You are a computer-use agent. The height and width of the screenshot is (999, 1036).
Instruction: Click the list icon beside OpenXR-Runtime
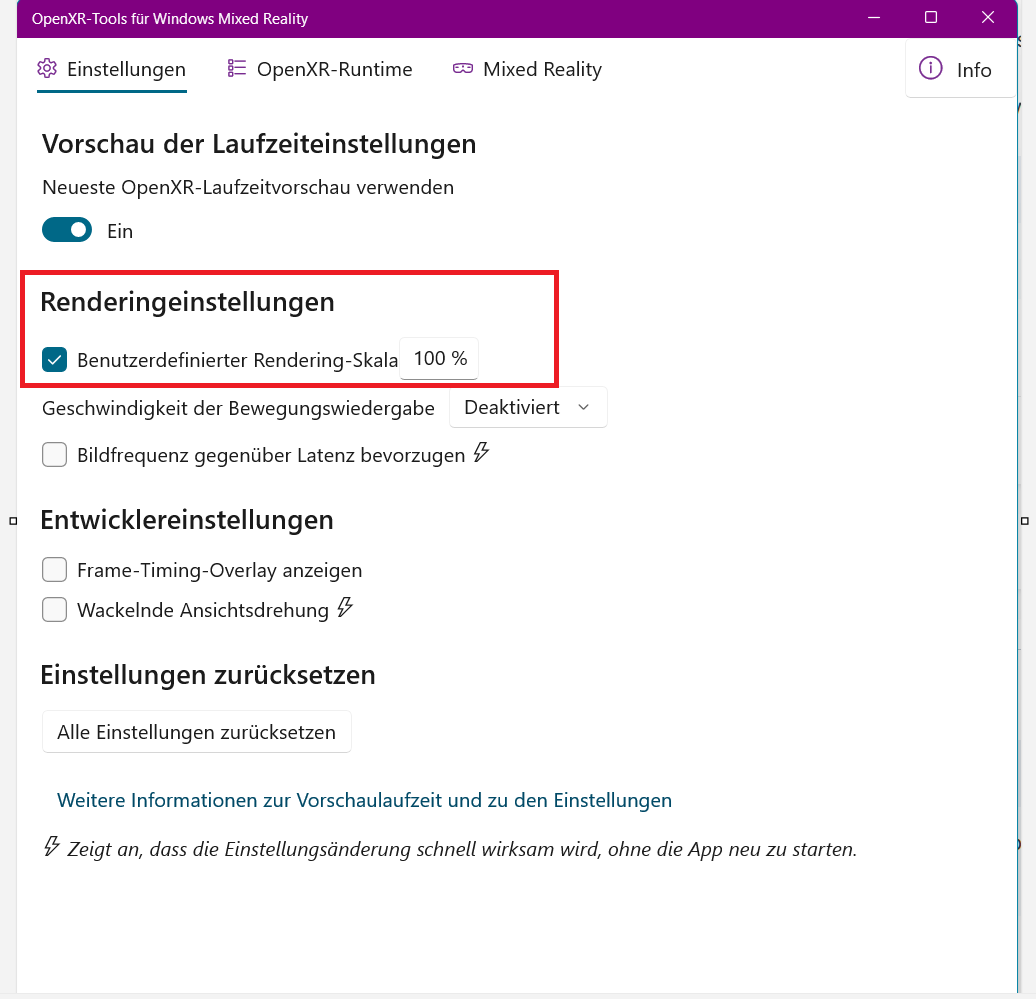tap(237, 68)
